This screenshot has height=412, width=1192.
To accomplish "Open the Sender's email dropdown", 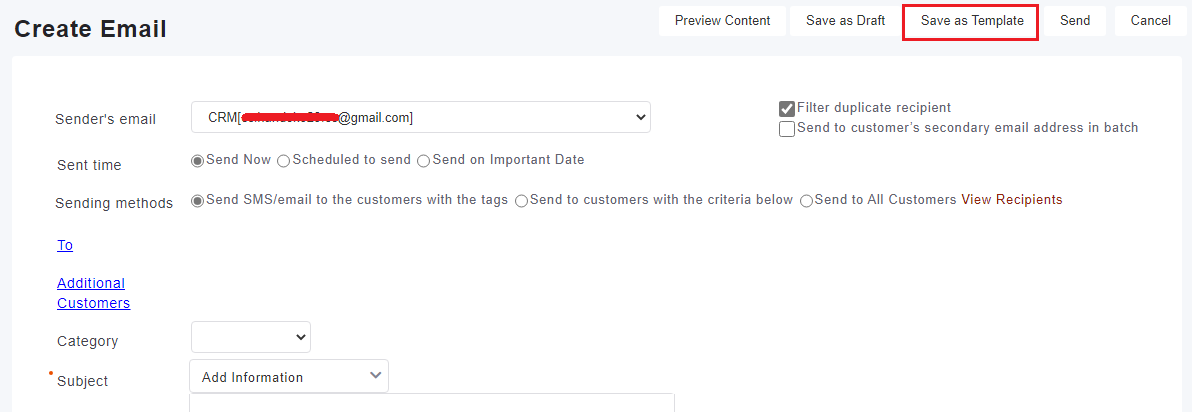I will pyautogui.click(x=420, y=118).
